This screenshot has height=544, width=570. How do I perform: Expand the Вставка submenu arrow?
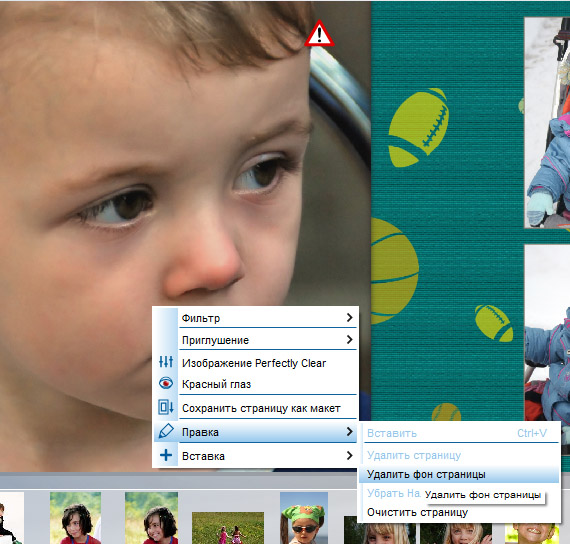349,455
